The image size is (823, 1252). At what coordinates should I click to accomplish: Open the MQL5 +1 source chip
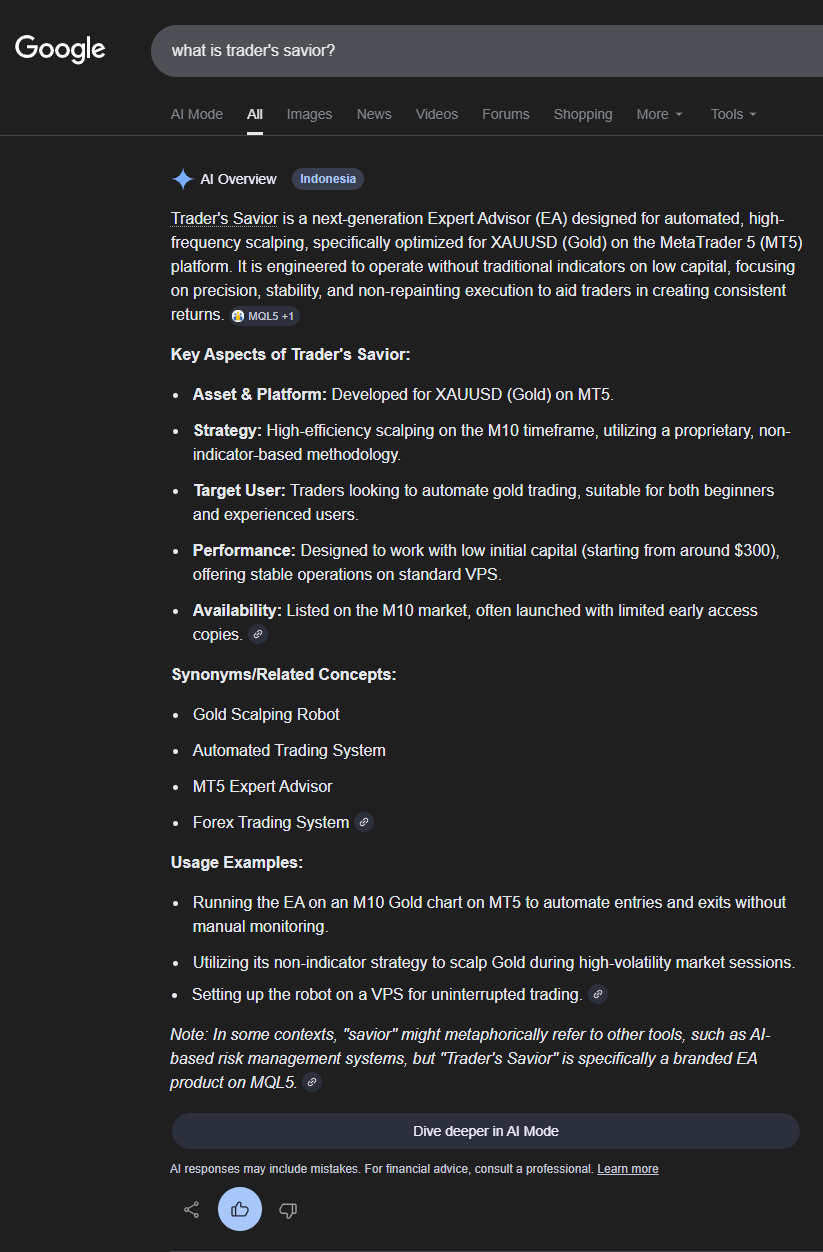click(x=265, y=315)
